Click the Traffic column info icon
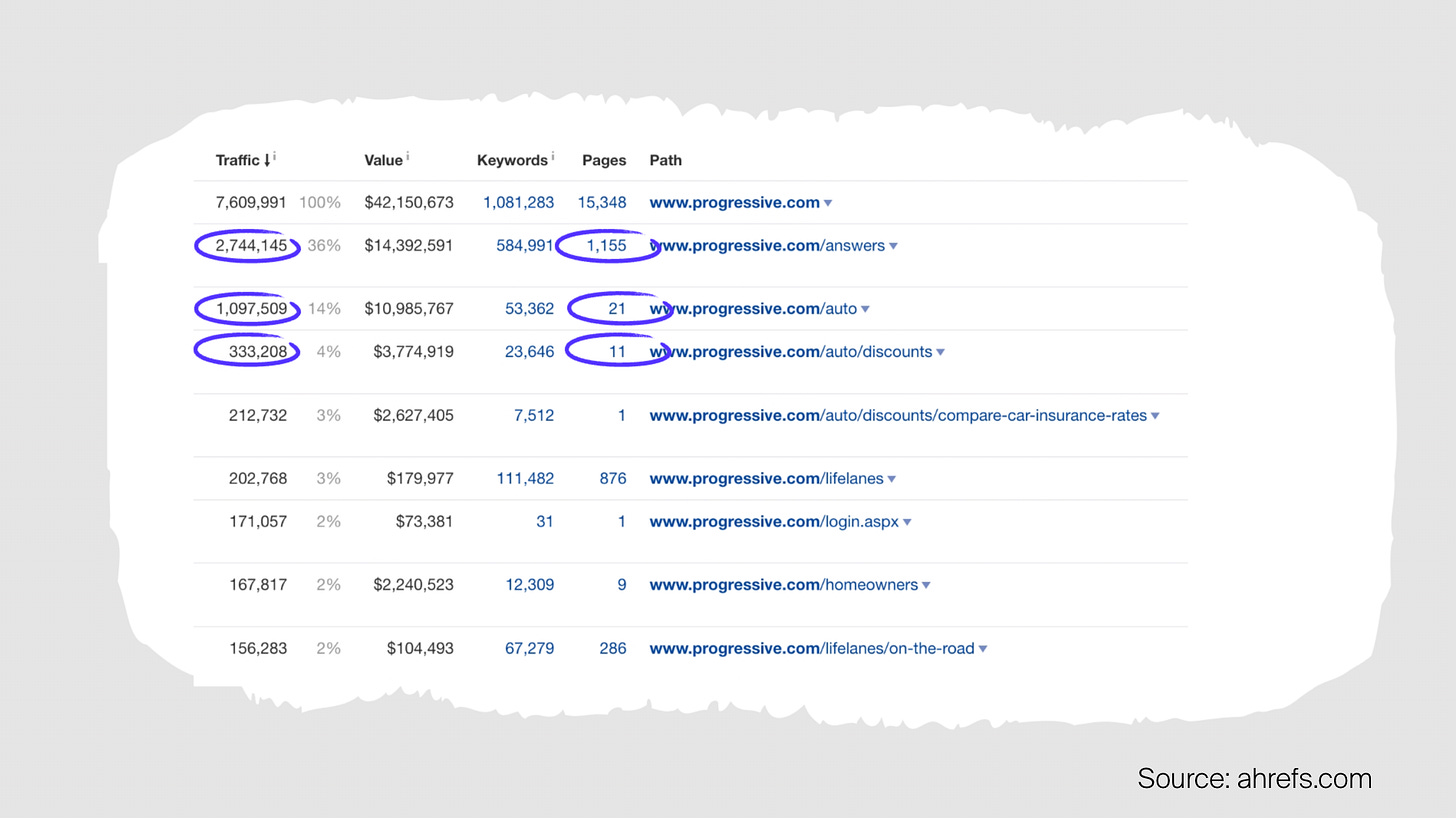The width and height of the screenshot is (1456, 818). pos(275,157)
